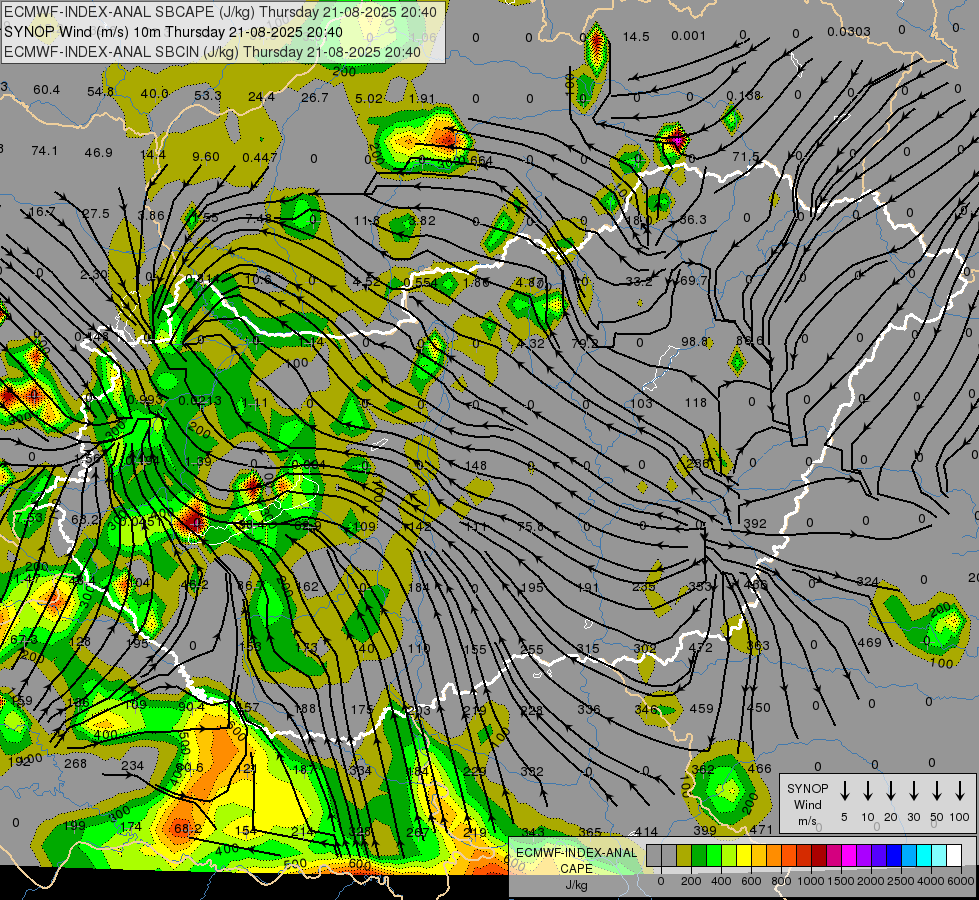Image resolution: width=979 pixels, height=900 pixels.
Task: Click the 53.3 value on the map
Action: point(208,96)
